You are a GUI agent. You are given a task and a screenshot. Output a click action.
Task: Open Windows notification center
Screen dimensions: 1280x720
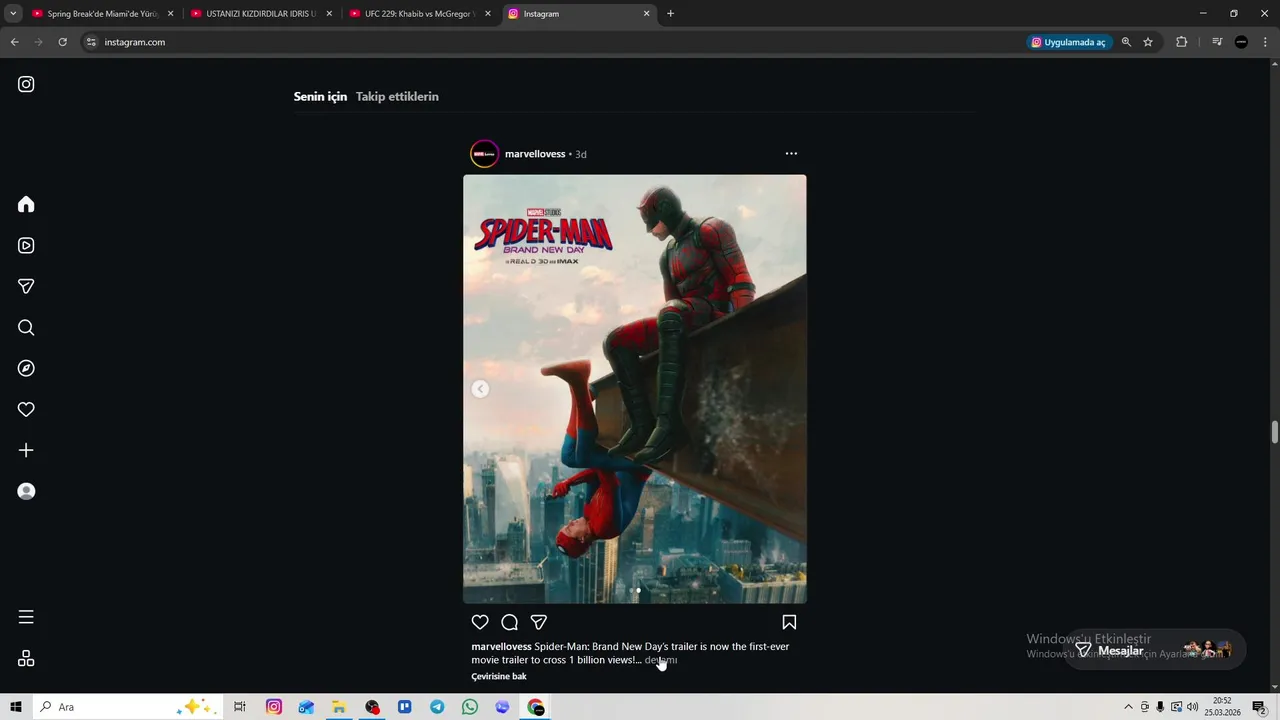[x=1259, y=707]
